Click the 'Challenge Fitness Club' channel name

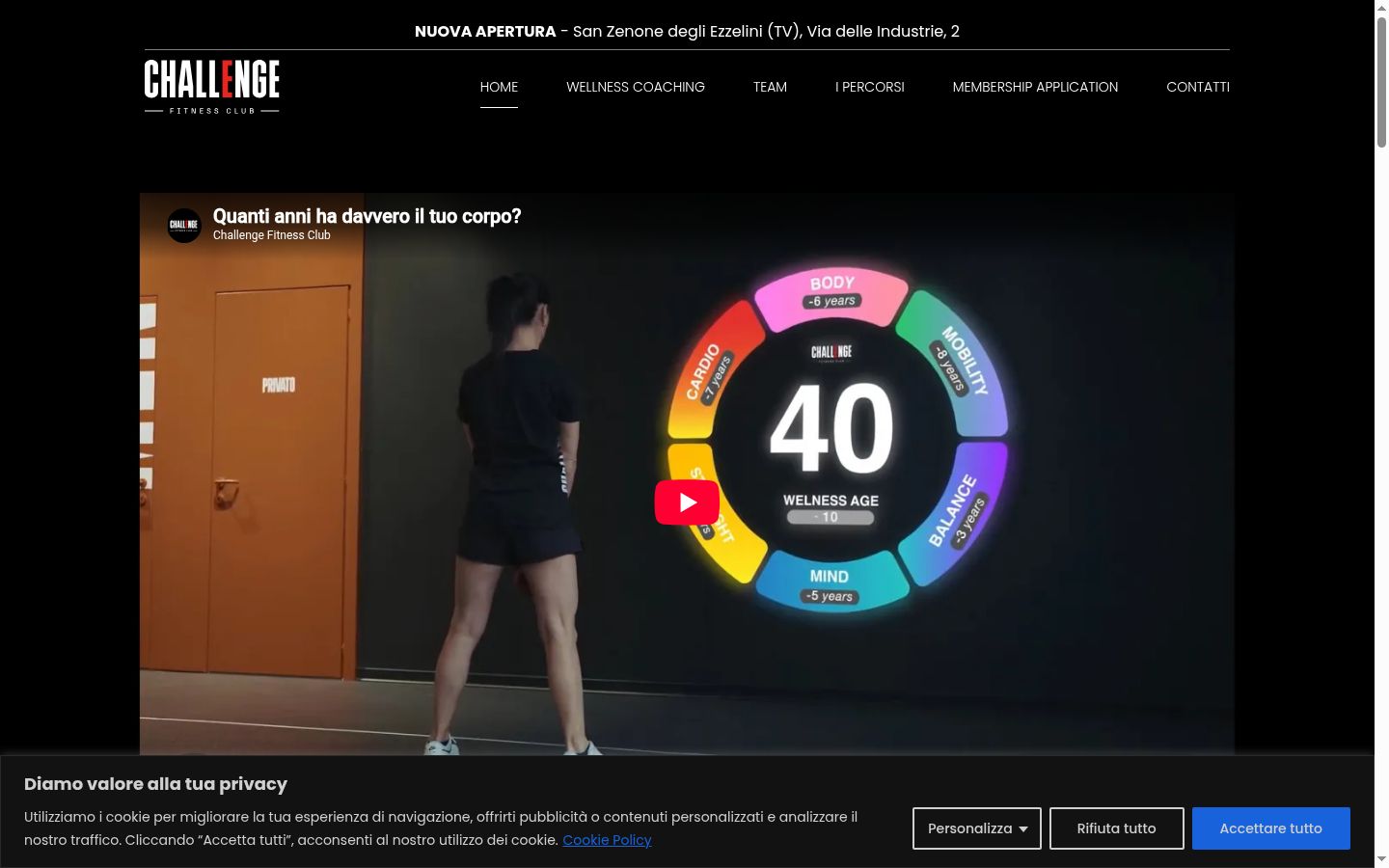point(272,235)
